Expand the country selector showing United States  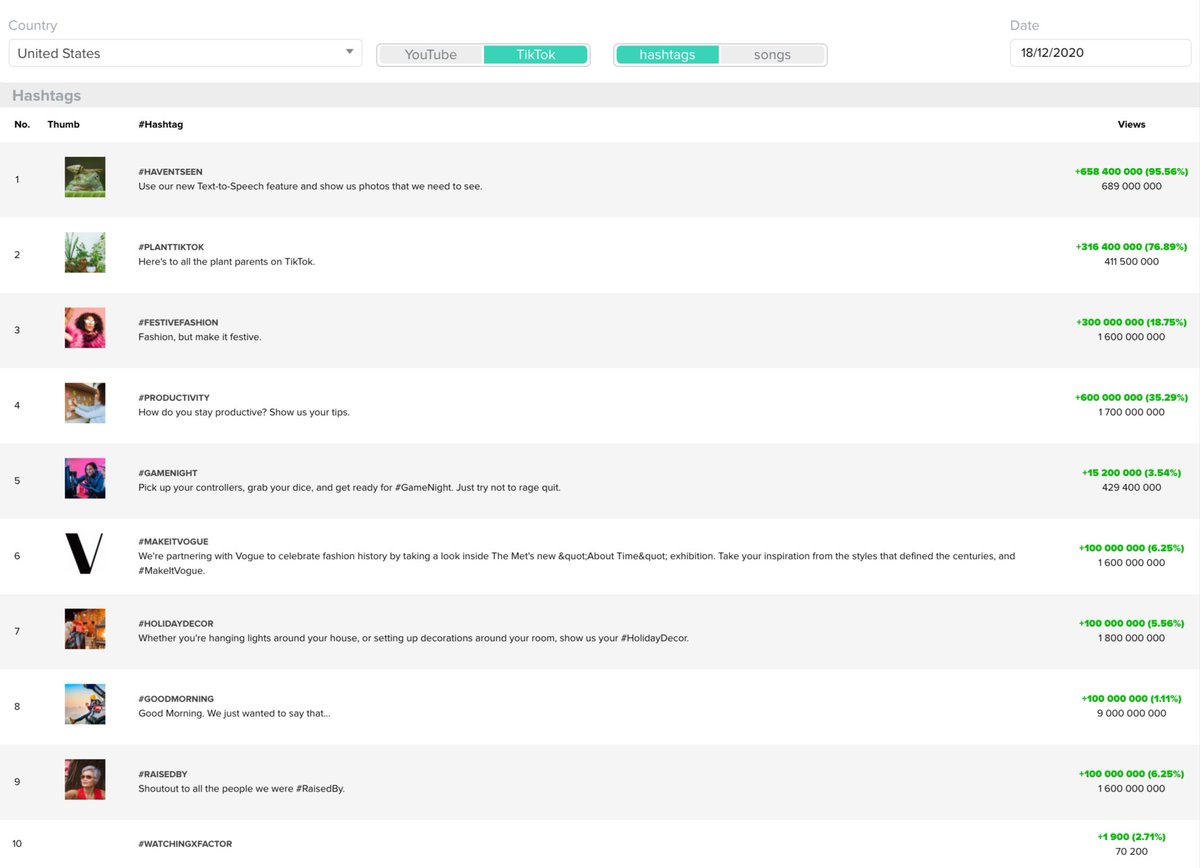click(185, 53)
